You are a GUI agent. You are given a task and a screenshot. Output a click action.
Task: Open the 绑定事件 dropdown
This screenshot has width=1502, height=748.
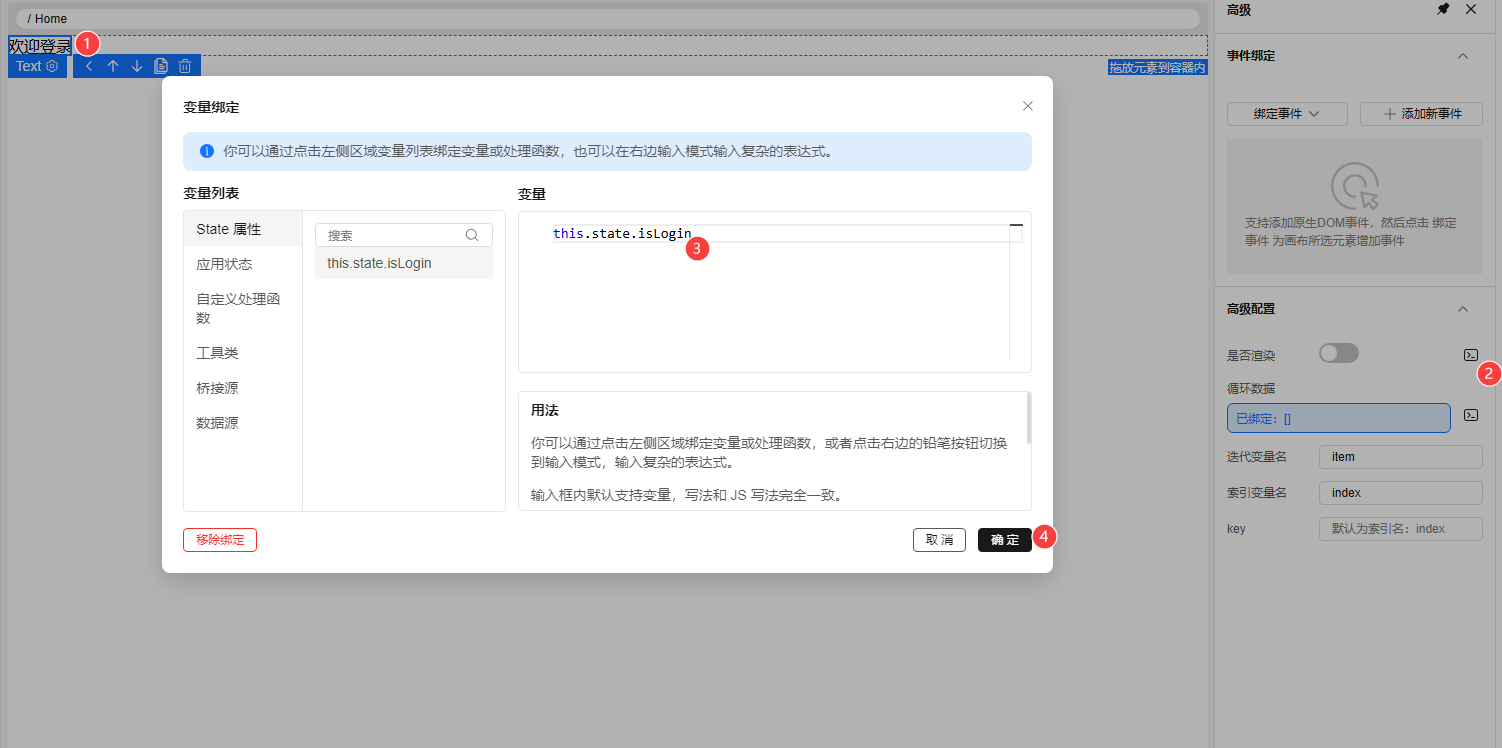click(1286, 114)
